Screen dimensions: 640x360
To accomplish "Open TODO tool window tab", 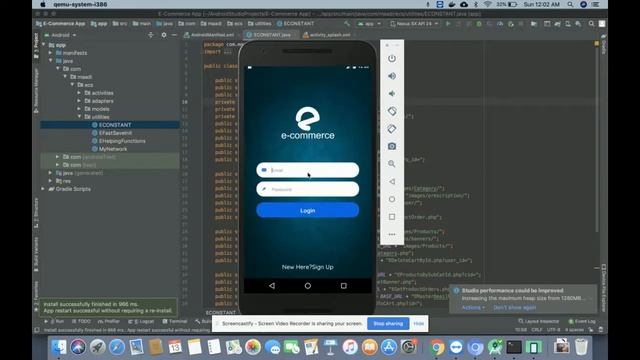I will pyautogui.click(x=82, y=322).
